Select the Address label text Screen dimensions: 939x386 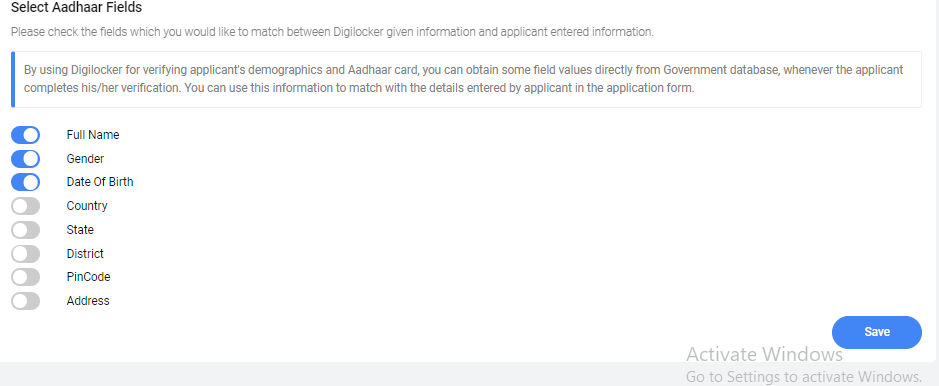tap(88, 301)
